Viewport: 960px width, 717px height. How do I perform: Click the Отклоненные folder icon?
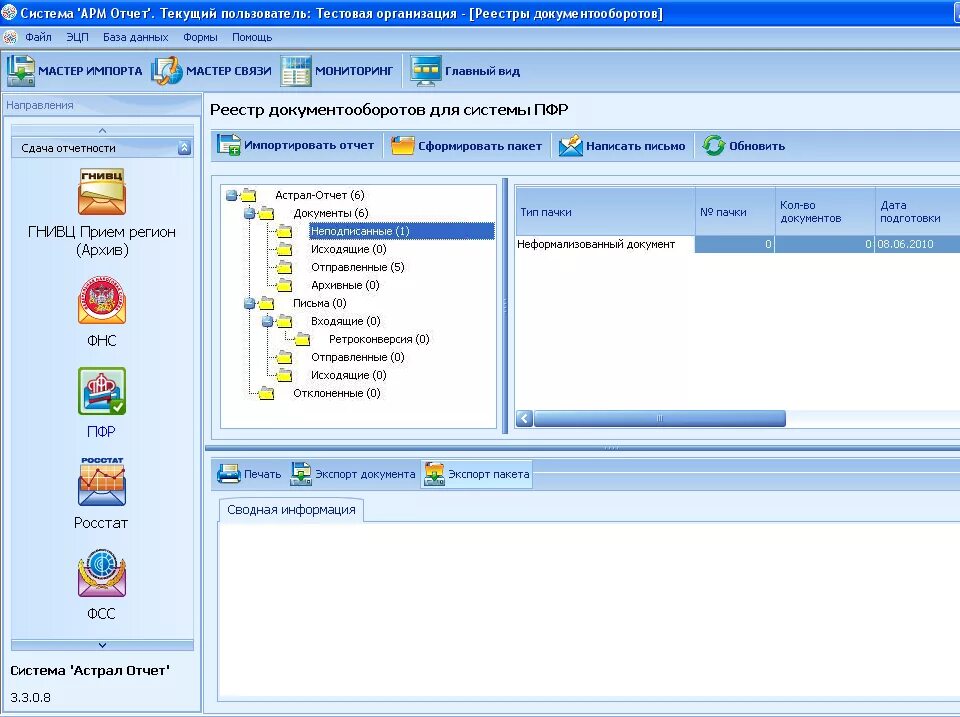coord(266,393)
